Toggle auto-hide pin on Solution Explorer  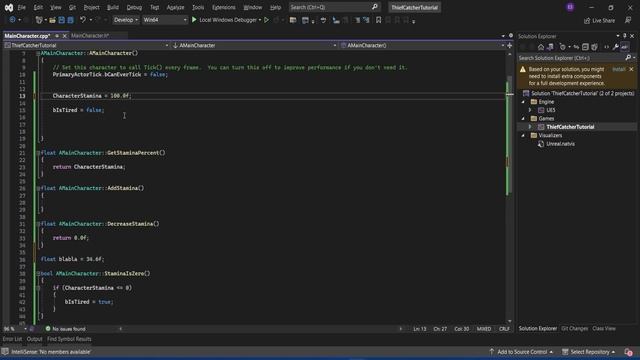pos(624,36)
